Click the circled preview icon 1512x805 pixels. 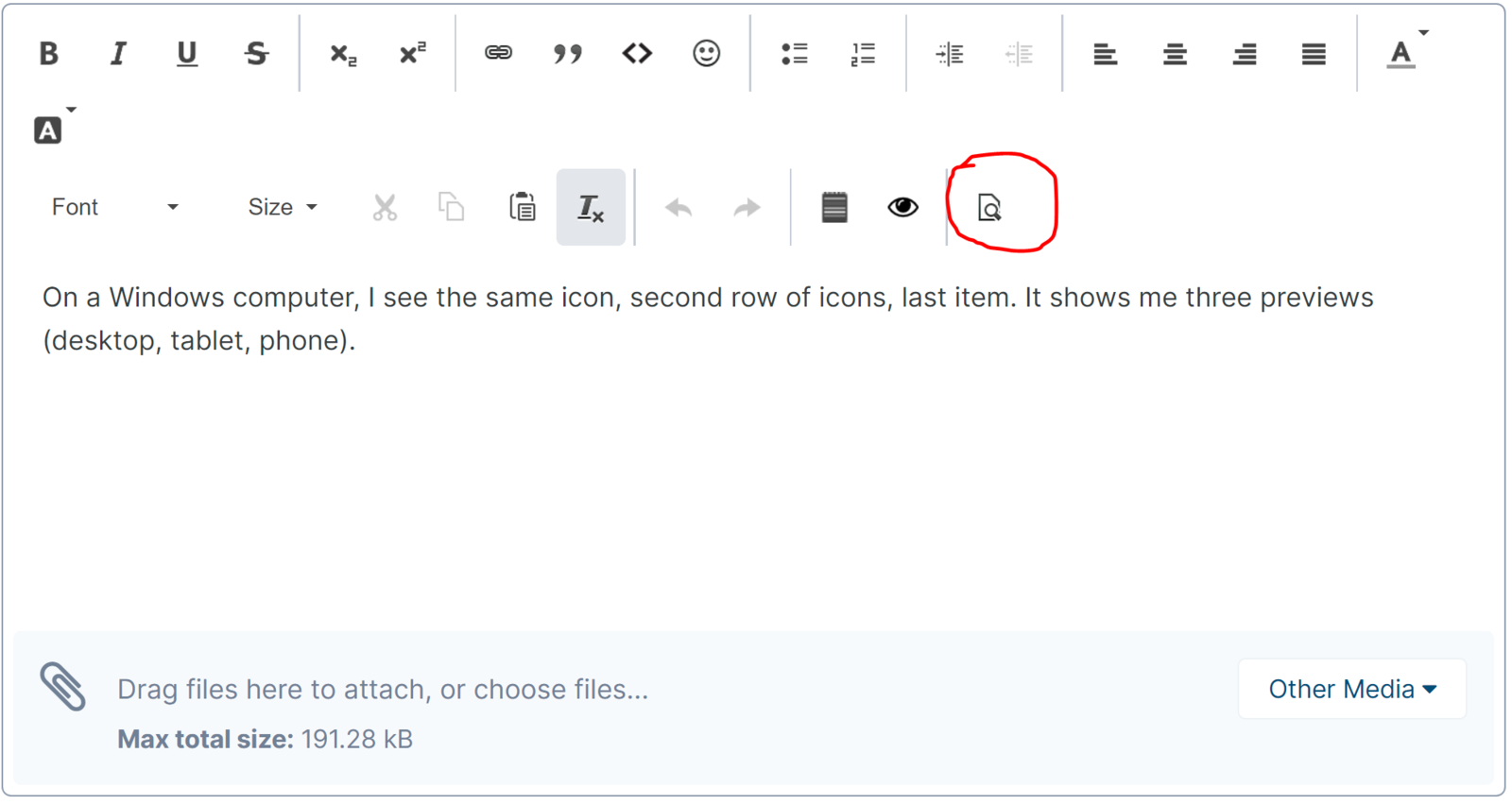tap(989, 207)
